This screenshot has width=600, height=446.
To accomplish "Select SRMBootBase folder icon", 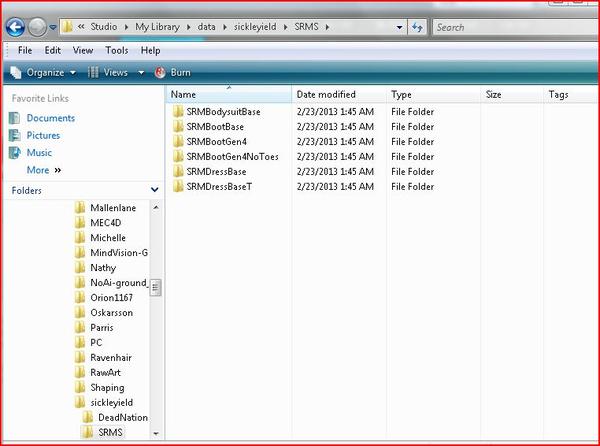I will pos(178,127).
